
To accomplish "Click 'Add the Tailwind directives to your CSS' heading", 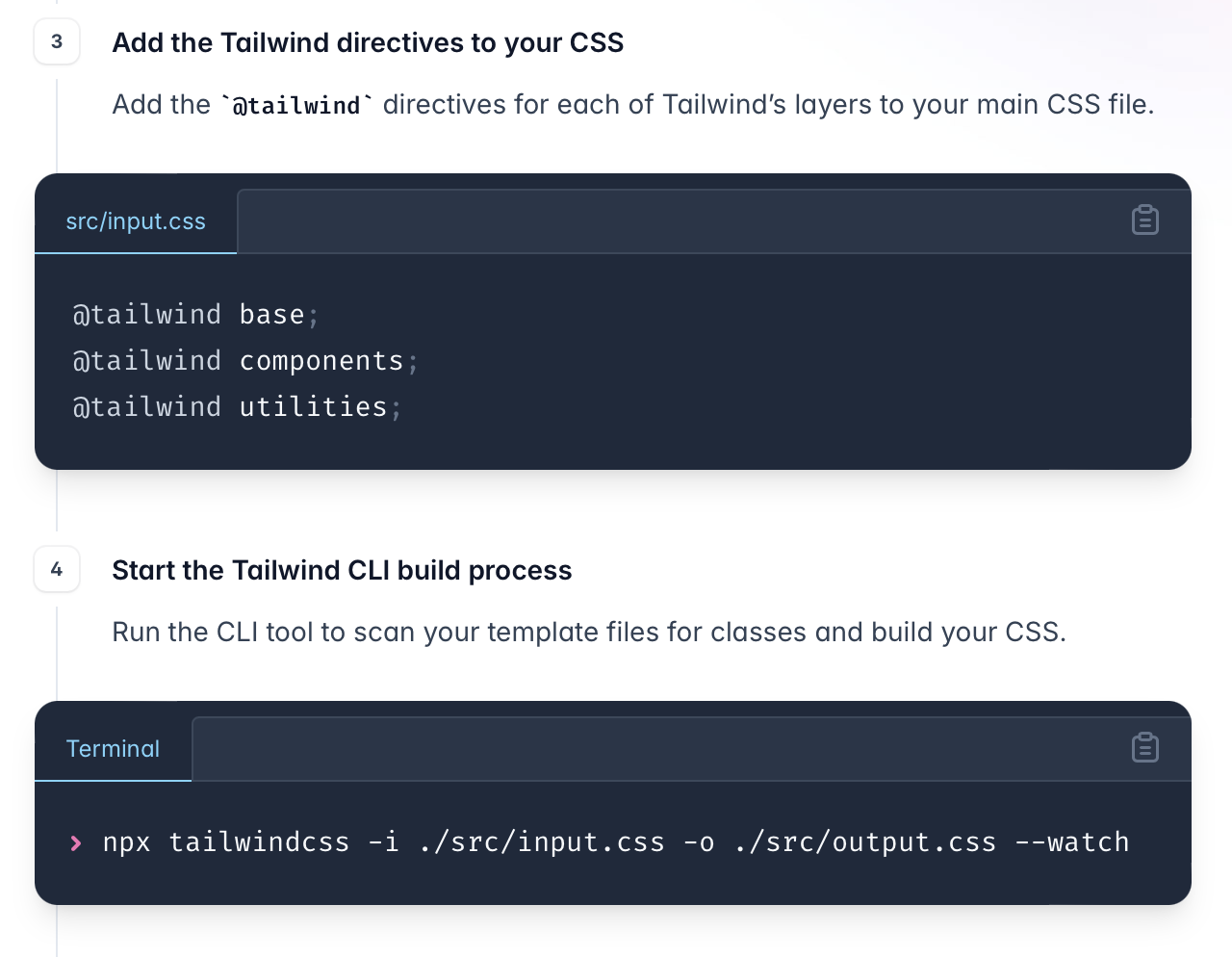I will [368, 43].
